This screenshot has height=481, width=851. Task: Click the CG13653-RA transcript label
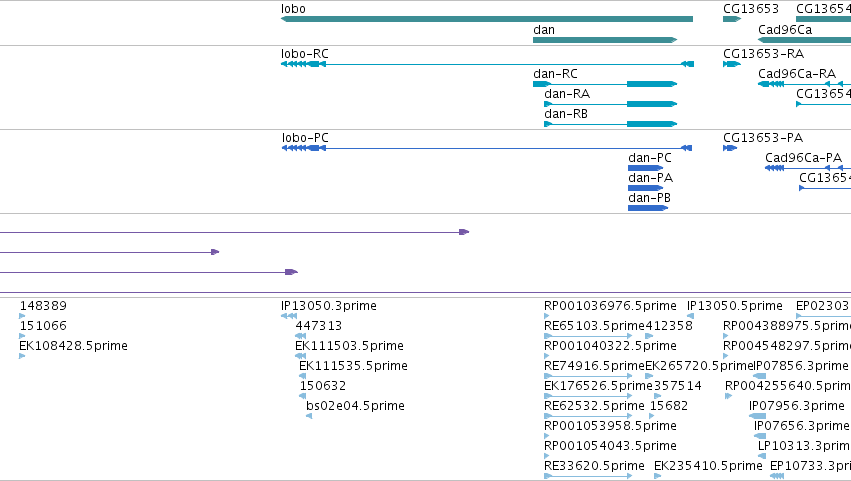click(763, 54)
